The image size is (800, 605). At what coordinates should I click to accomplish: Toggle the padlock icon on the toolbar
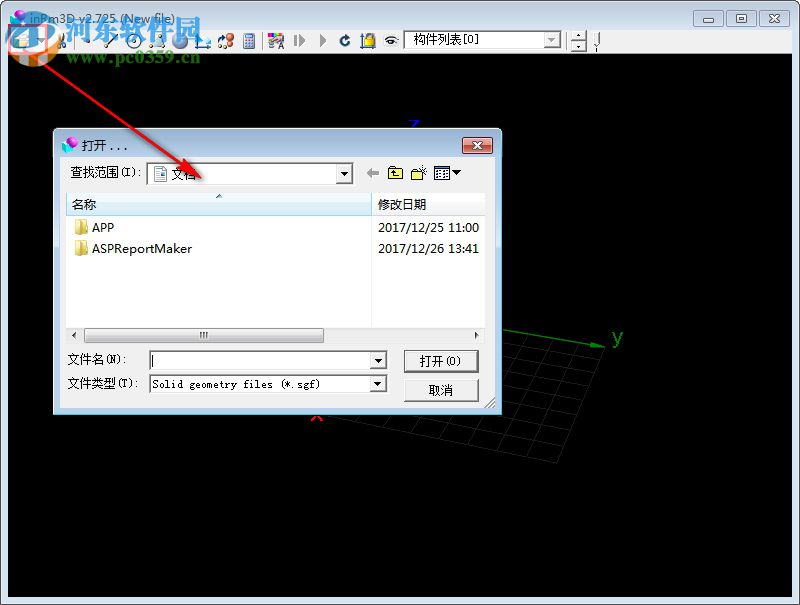[367, 41]
